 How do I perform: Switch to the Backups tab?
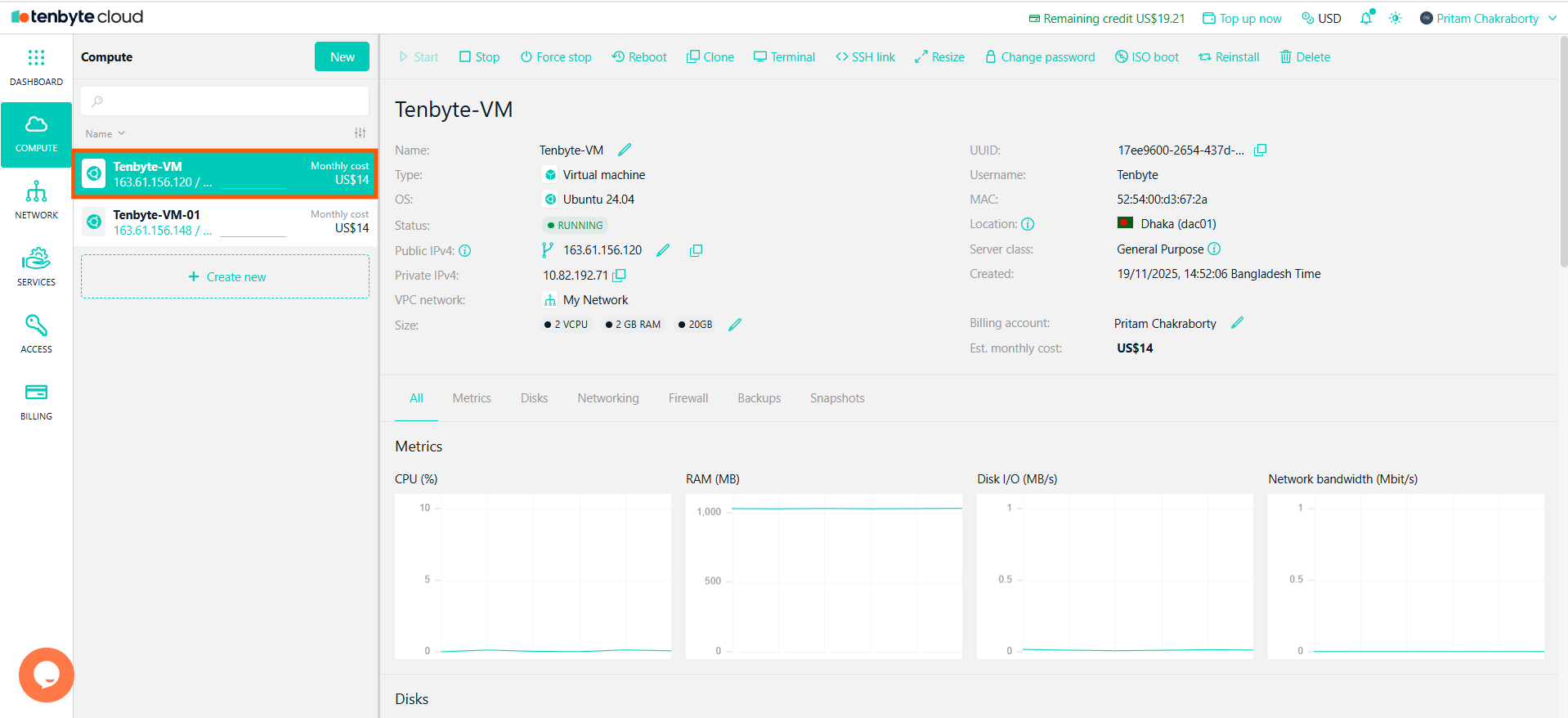759,398
